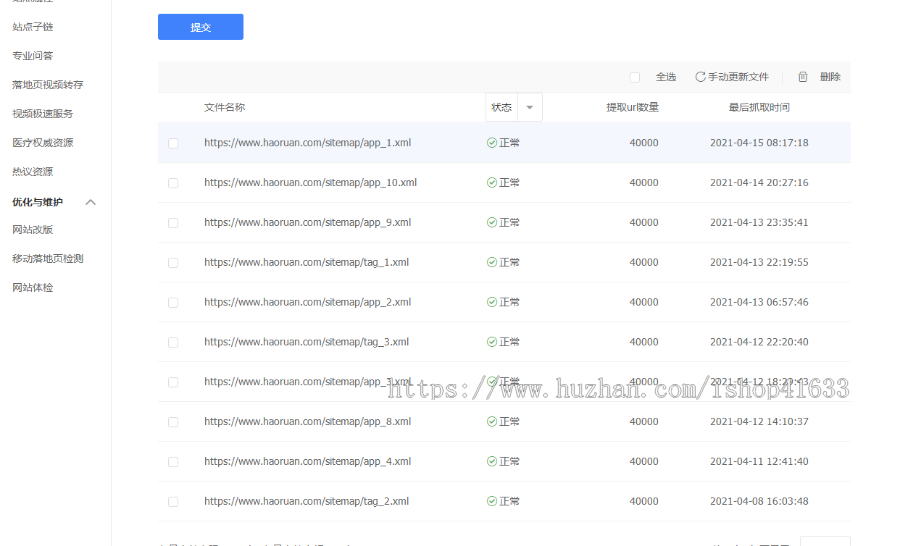Click the tag_3.xml sitemap URL
Image resolution: width=900 pixels, height=546 pixels.
tap(307, 342)
